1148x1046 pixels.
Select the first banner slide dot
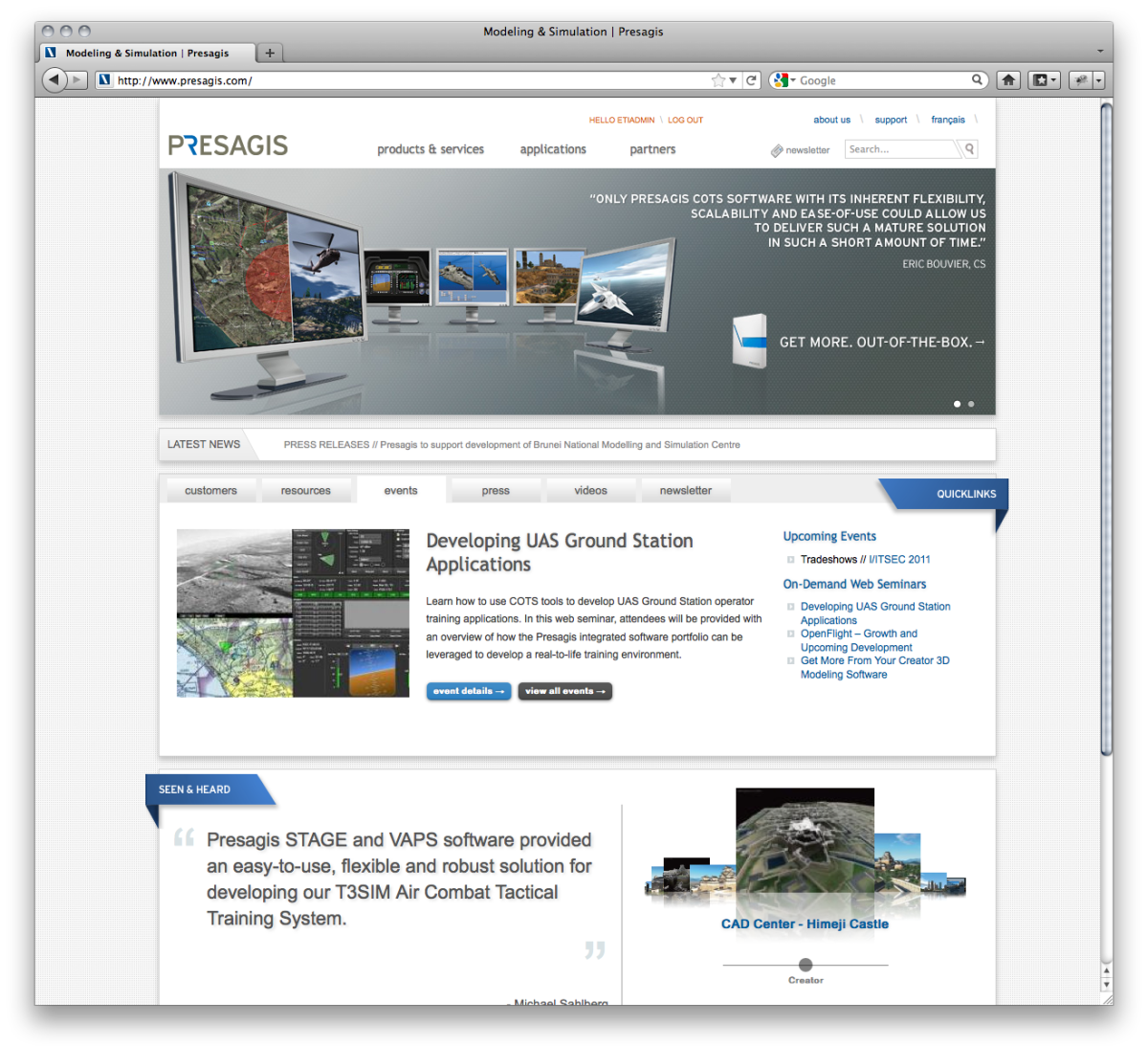957,404
